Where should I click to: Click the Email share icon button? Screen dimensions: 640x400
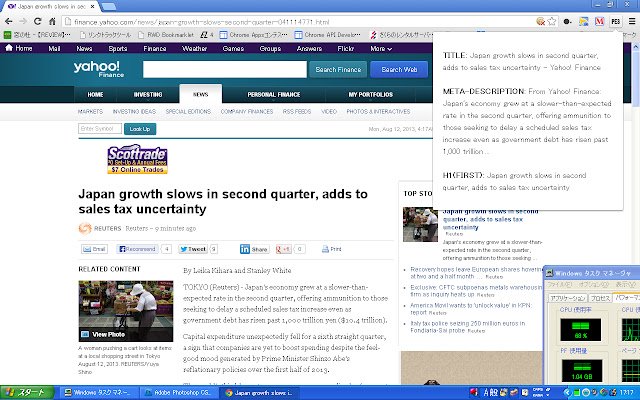(x=94, y=249)
